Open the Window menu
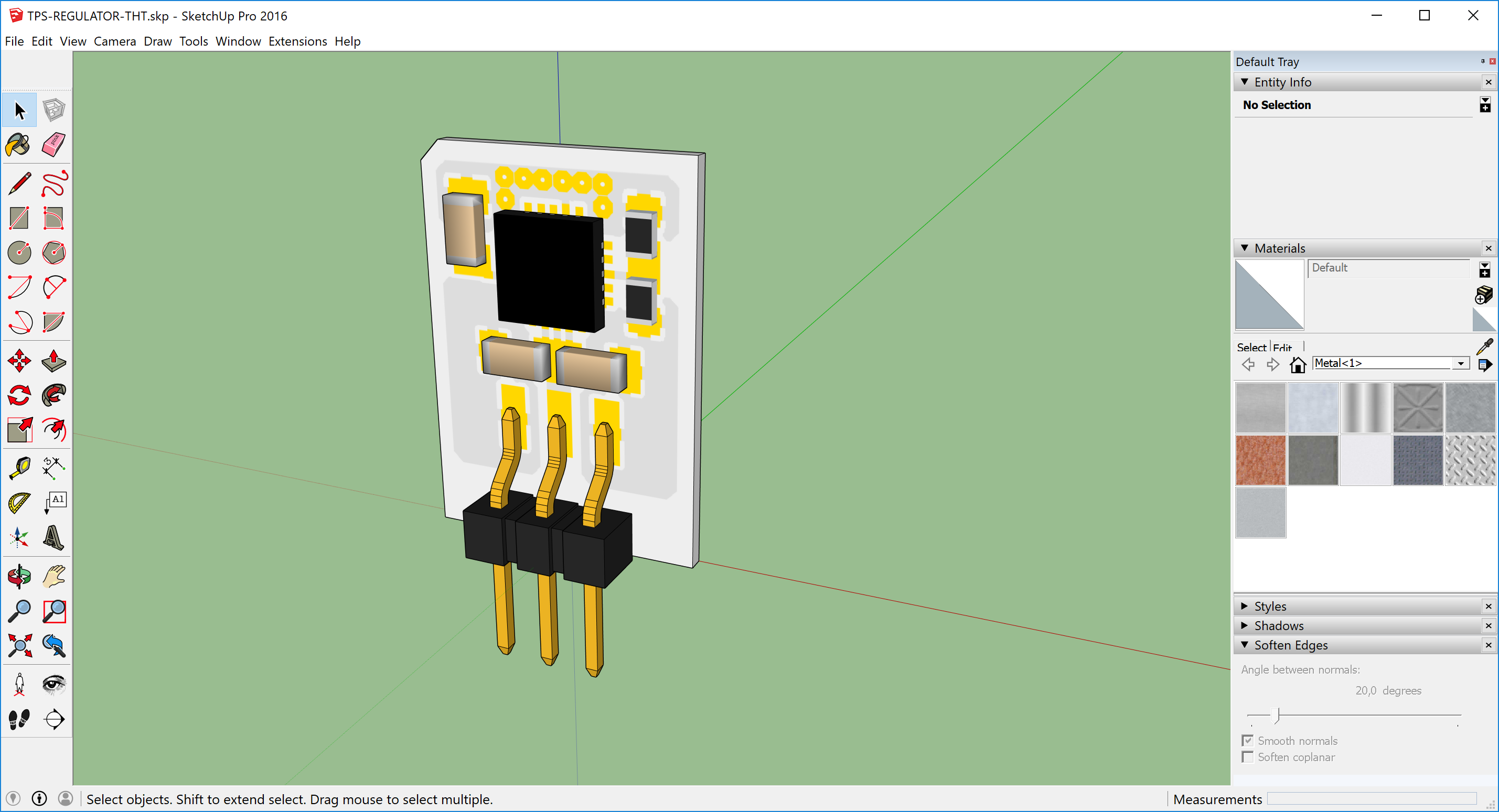 pos(238,41)
